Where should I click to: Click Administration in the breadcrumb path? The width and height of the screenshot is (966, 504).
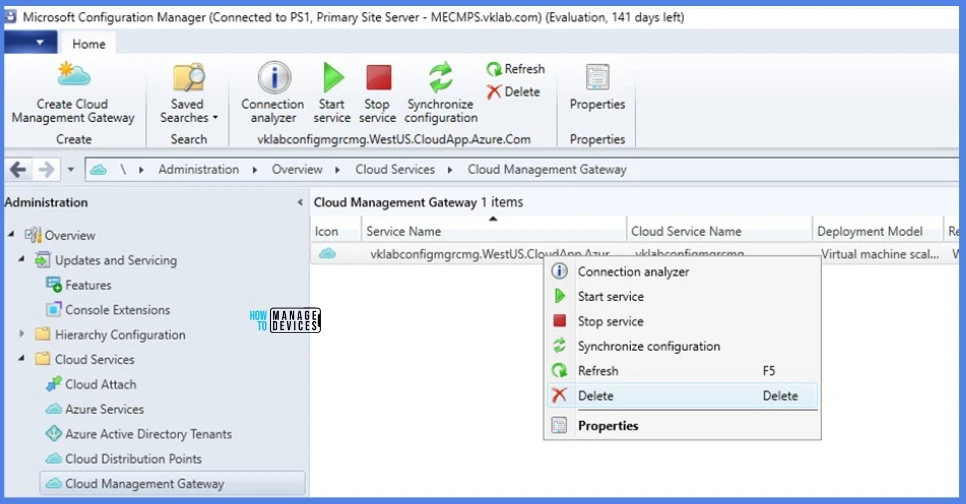click(198, 169)
